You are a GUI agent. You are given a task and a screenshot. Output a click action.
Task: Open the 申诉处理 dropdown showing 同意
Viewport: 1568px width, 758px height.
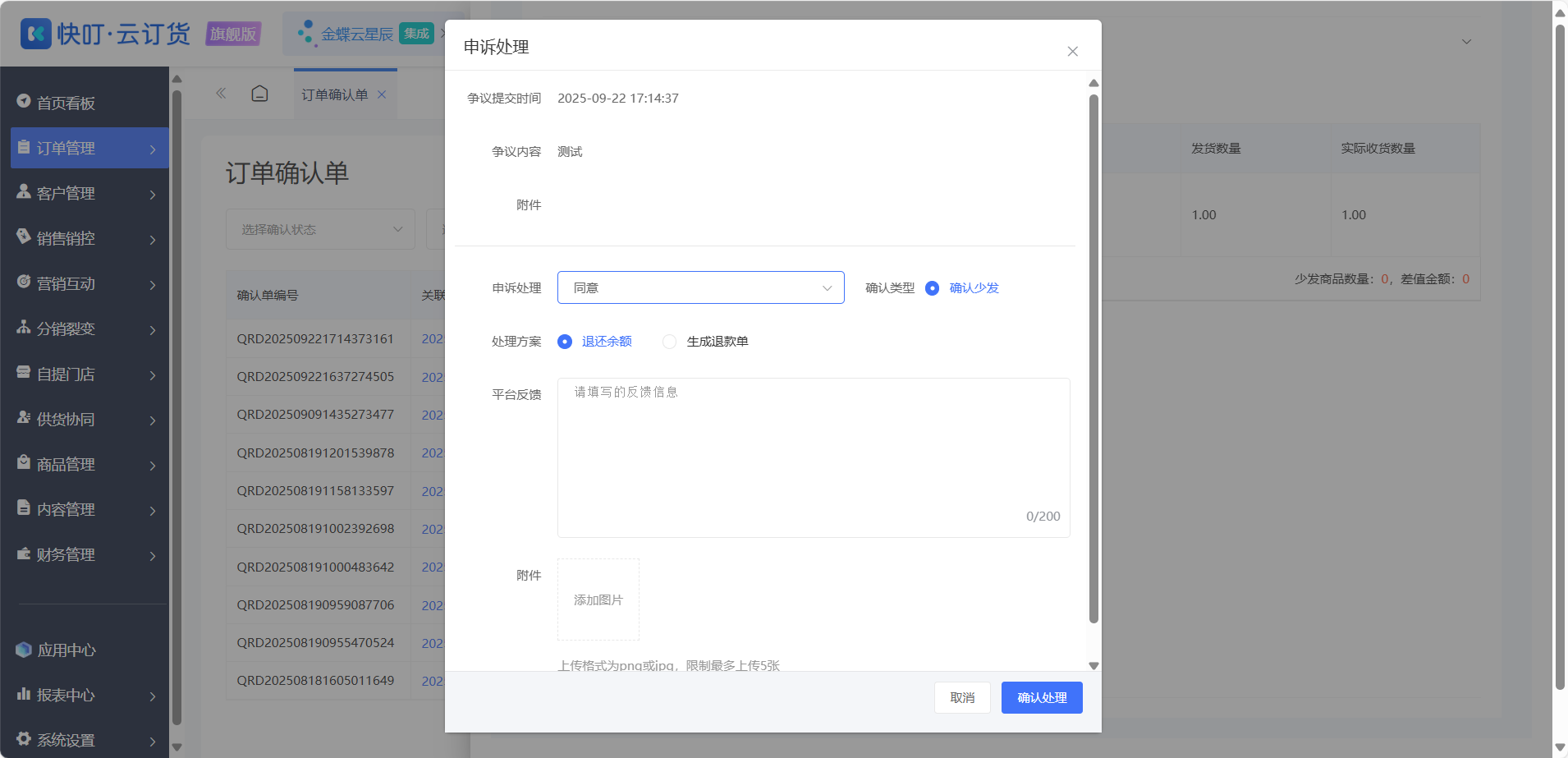coord(701,287)
